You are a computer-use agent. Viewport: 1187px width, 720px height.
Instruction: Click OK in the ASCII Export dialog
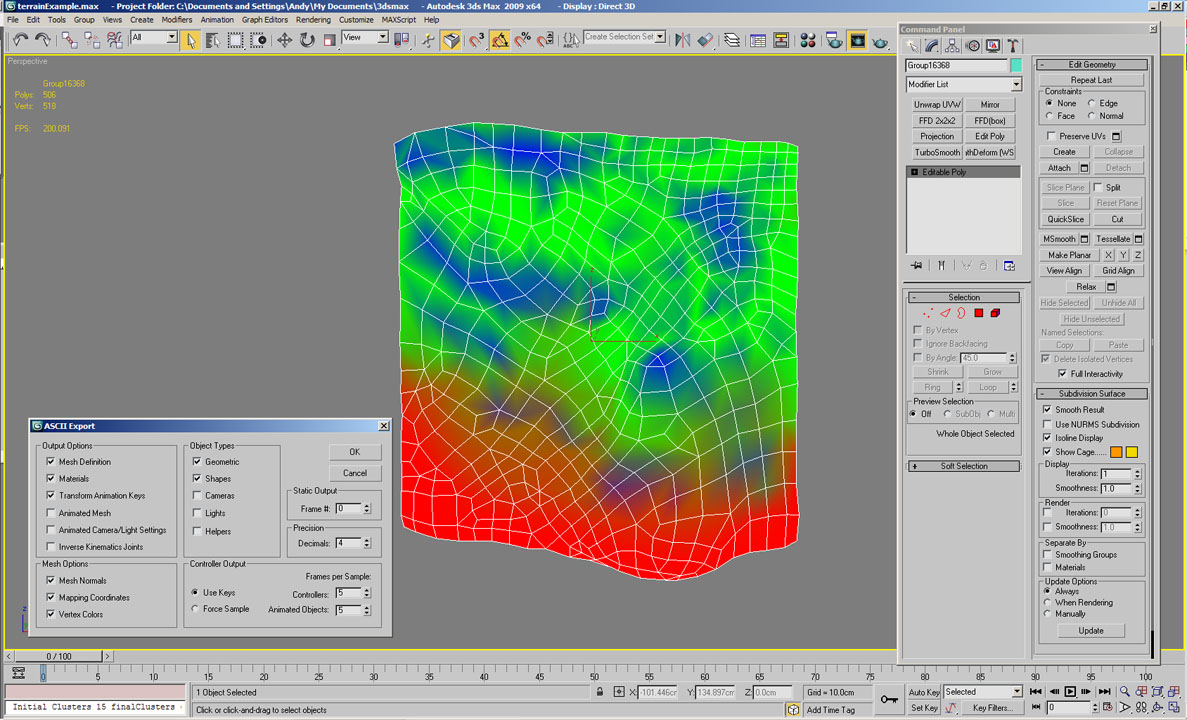point(355,452)
